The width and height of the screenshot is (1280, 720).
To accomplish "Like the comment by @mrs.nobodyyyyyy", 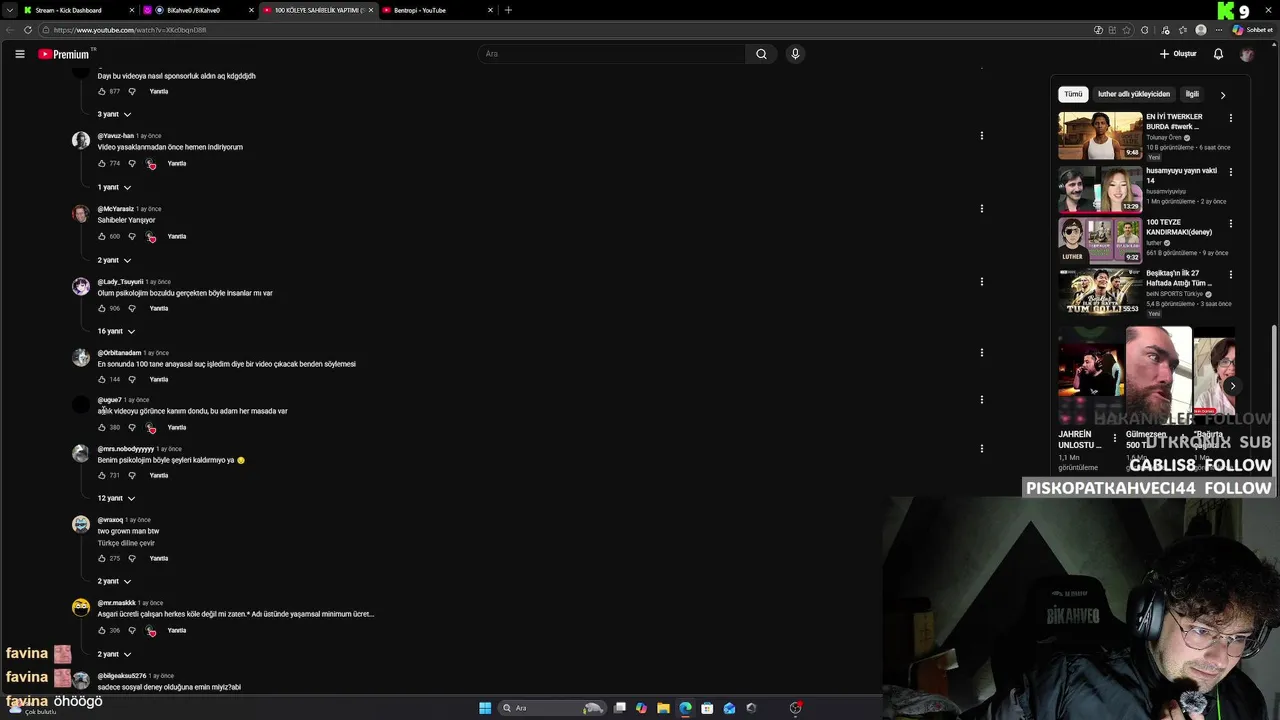I will point(102,475).
